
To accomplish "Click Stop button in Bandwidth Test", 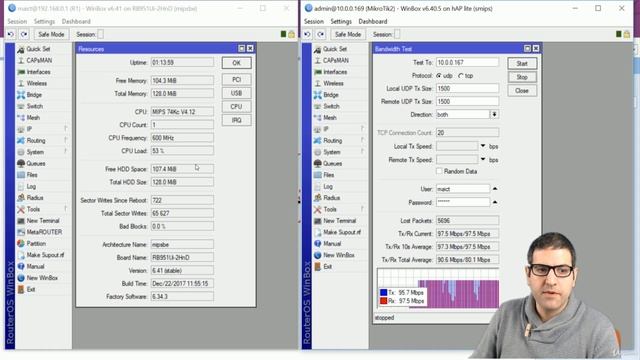I will pyautogui.click(x=522, y=77).
